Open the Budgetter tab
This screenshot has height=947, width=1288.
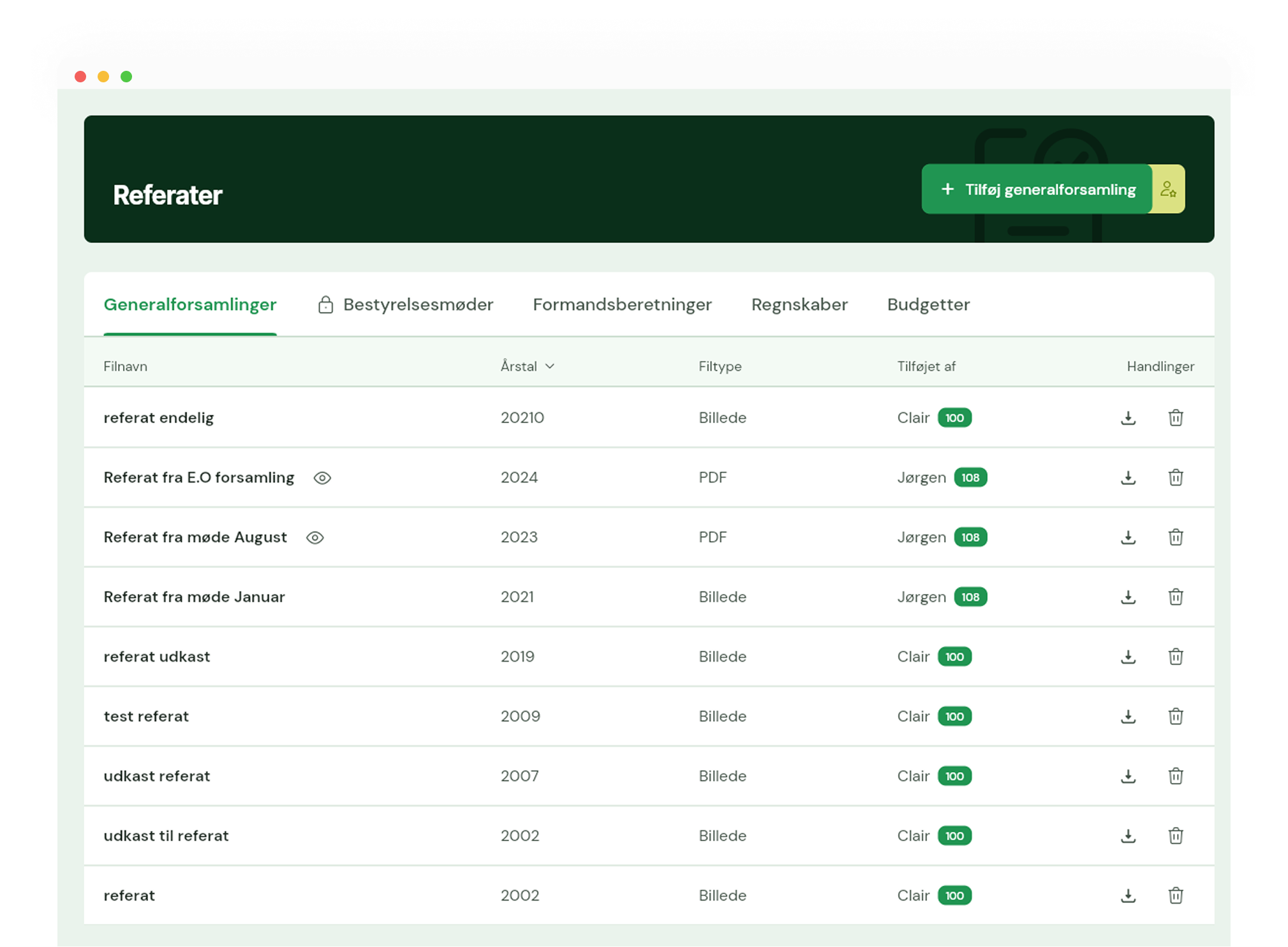click(928, 304)
